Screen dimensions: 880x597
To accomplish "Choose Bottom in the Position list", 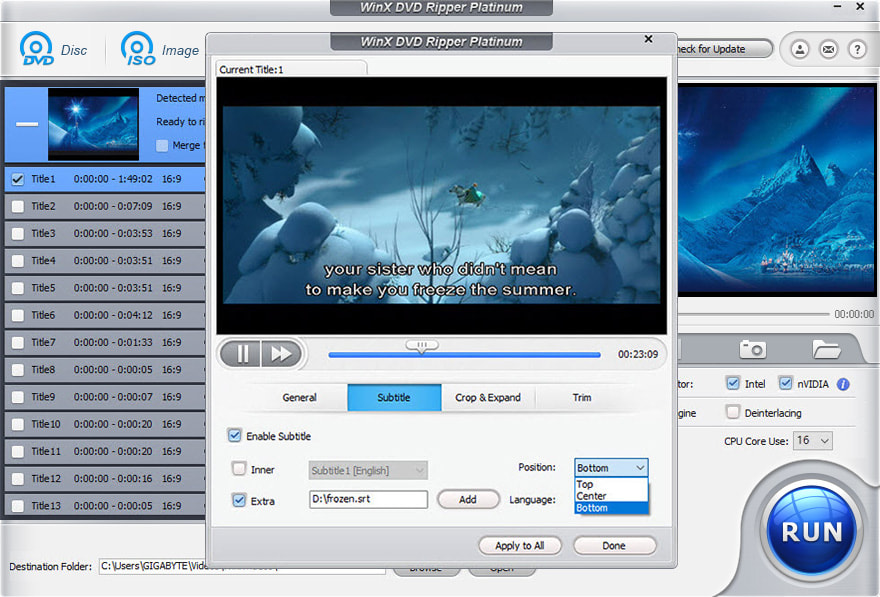I will (611, 508).
